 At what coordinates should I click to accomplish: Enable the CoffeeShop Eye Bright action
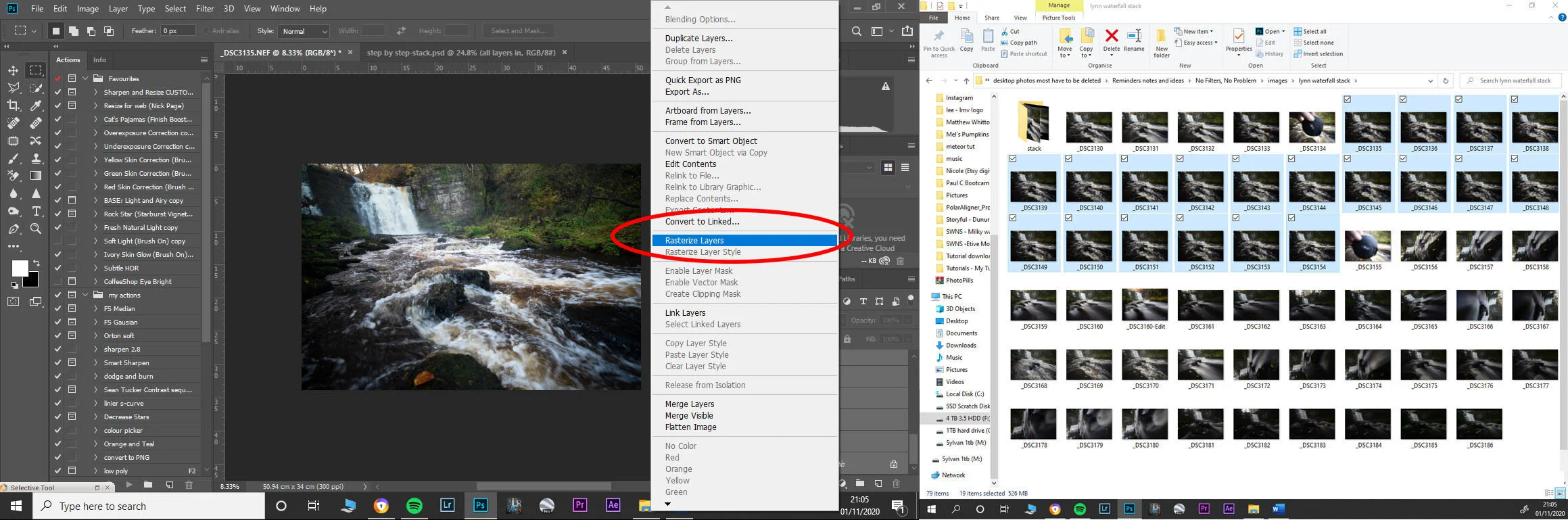(58, 281)
